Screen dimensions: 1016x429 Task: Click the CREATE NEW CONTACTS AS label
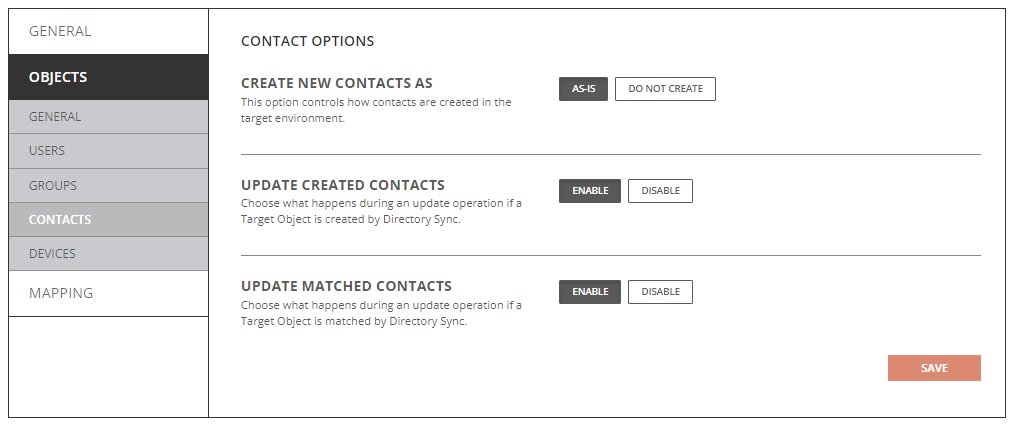[x=337, y=83]
